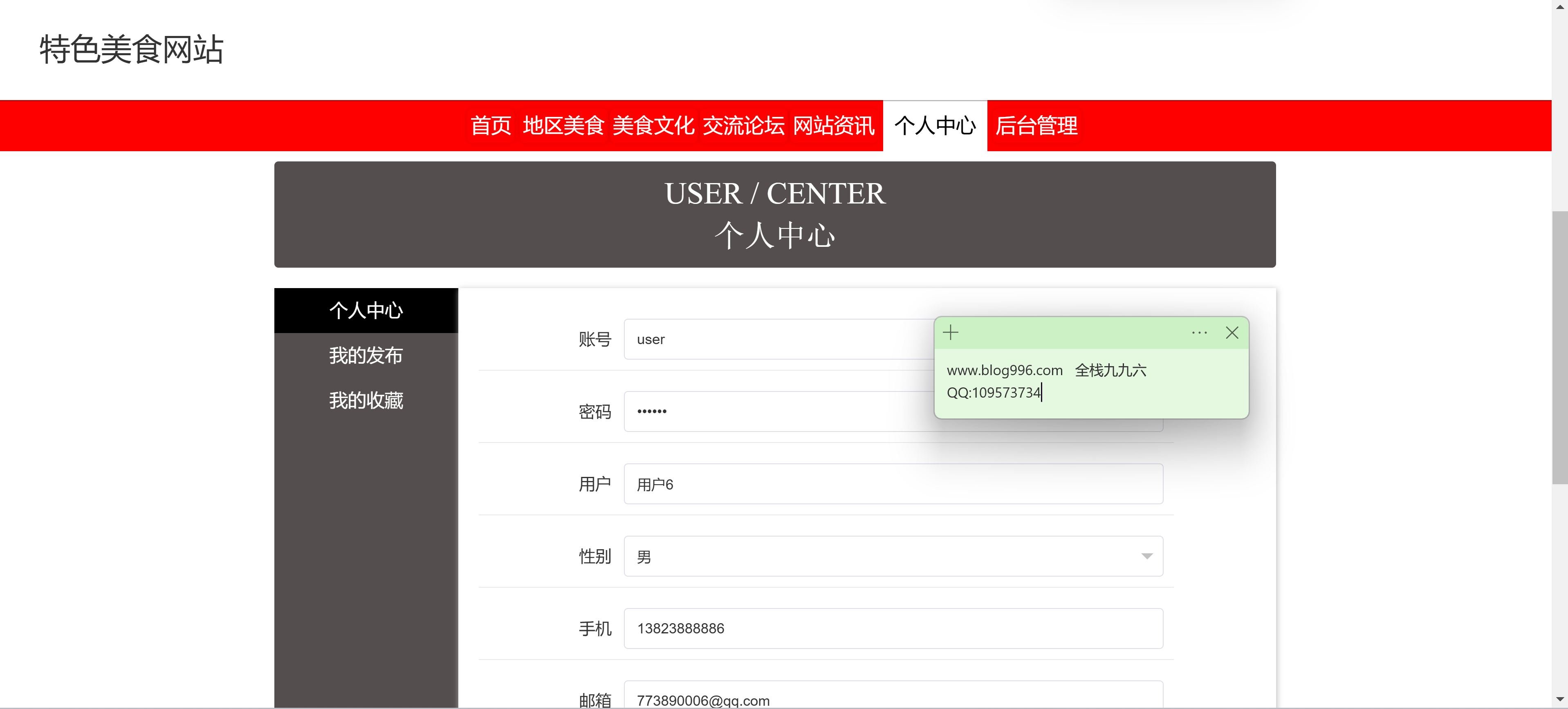The width and height of the screenshot is (1568, 709).
Task: Go to 地区美食 navigation item
Action: [563, 125]
